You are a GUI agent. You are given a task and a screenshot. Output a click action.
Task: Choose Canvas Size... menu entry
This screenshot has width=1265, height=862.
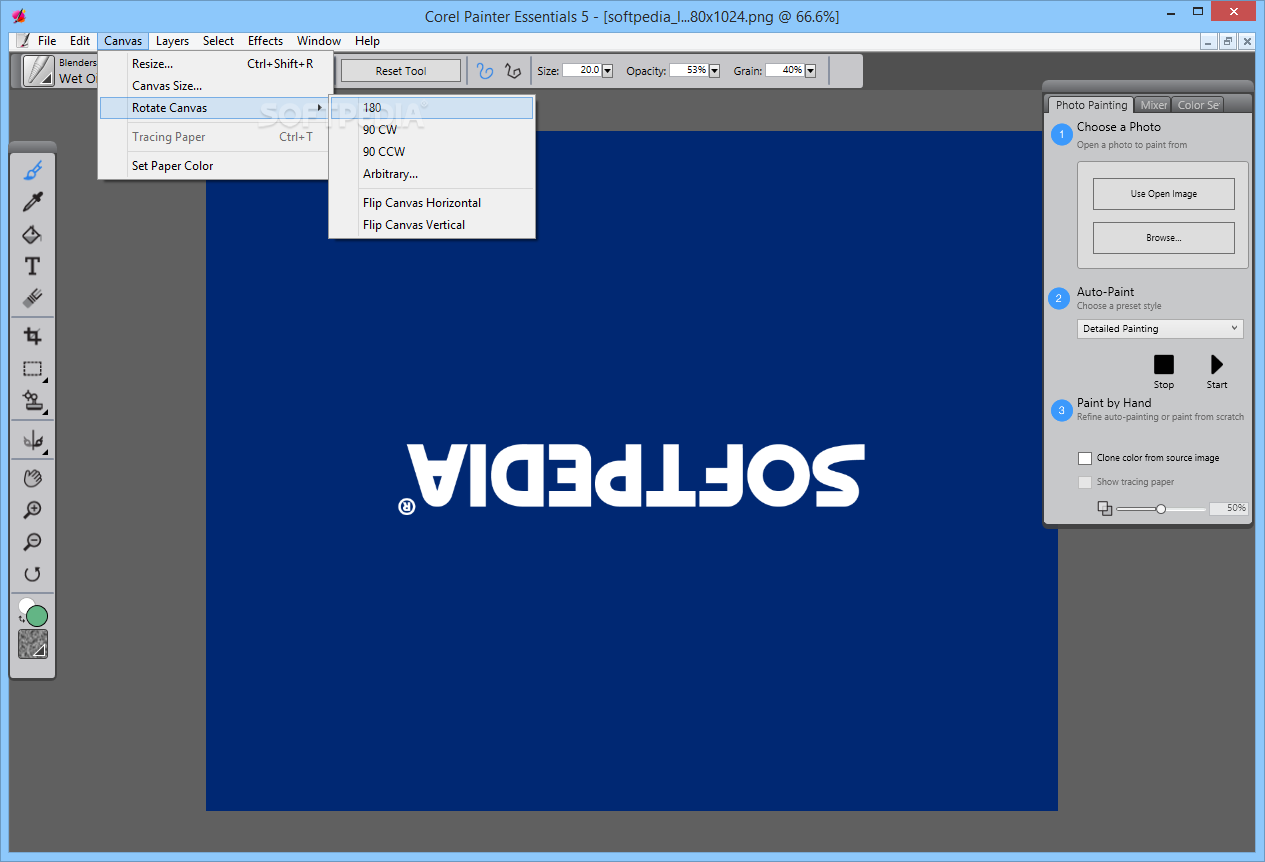coord(214,86)
